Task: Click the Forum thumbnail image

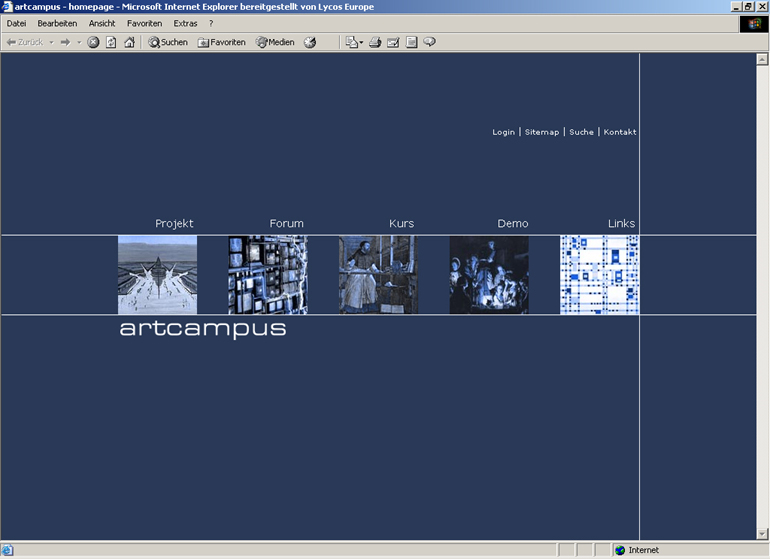Action: (x=267, y=275)
